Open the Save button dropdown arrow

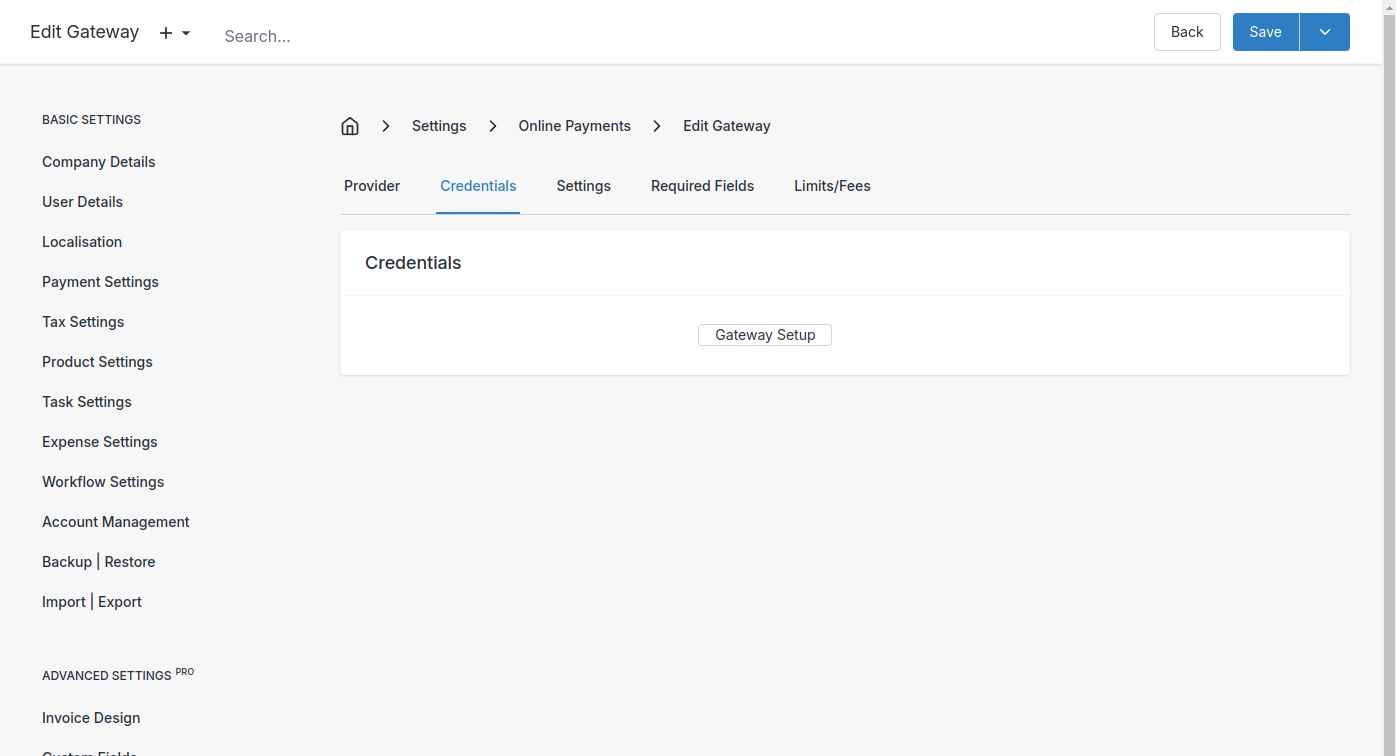(1324, 32)
